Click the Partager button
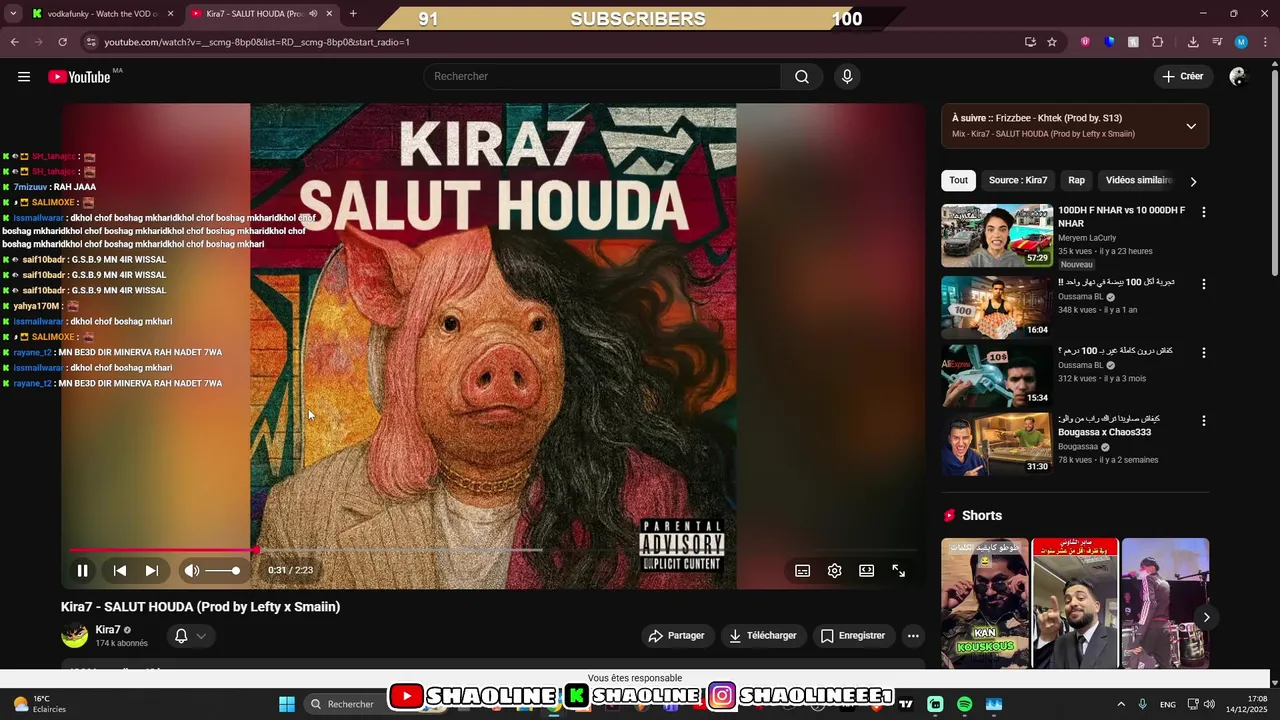Screen dimensions: 1280x720 coord(677,636)
